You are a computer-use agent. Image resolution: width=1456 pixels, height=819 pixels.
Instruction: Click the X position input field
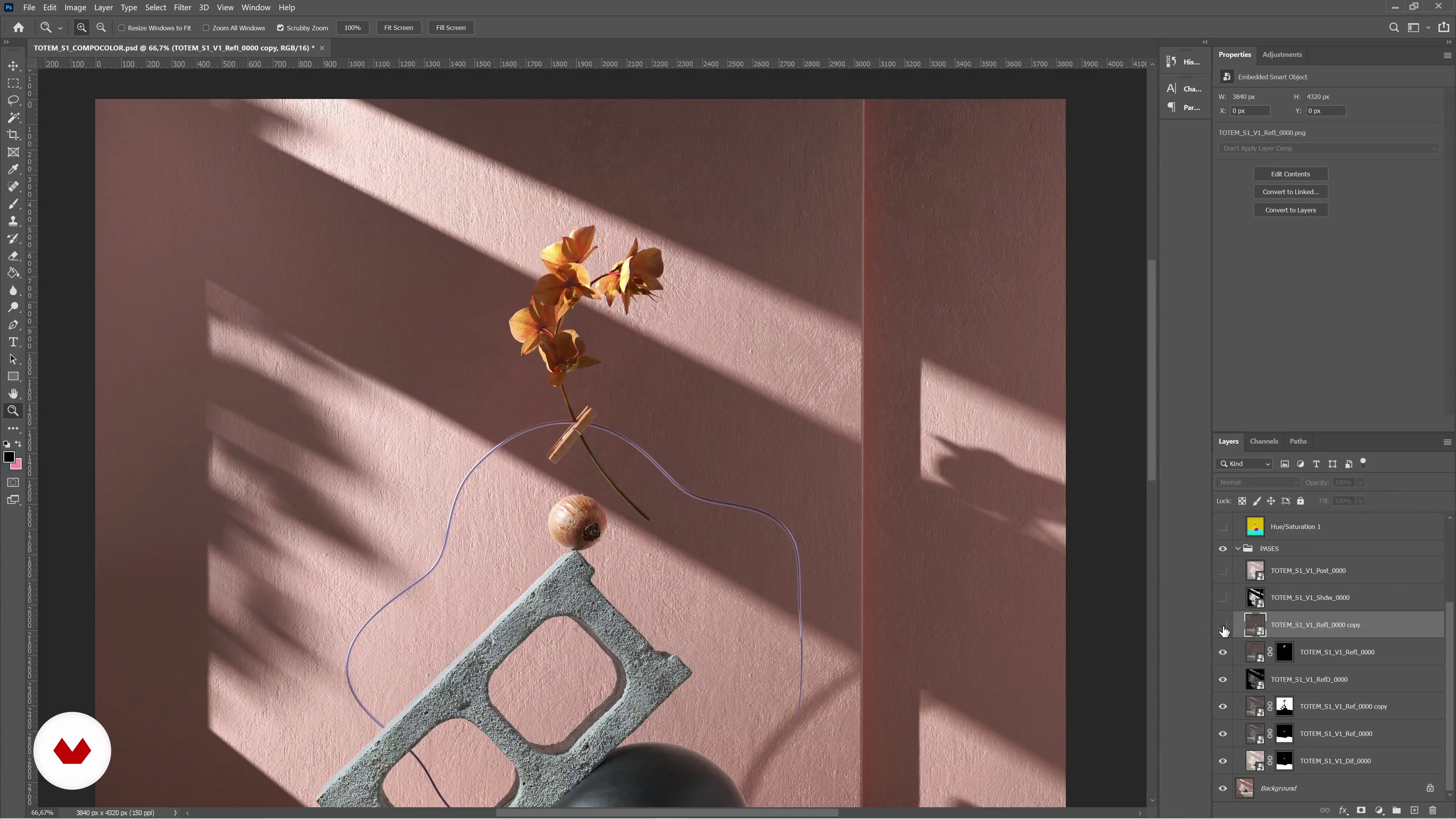point(1250,111)
